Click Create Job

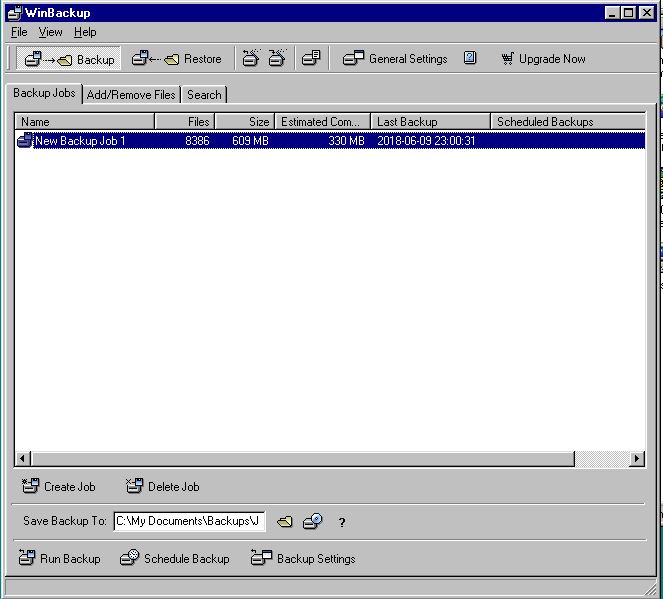[x=59, y=487]
